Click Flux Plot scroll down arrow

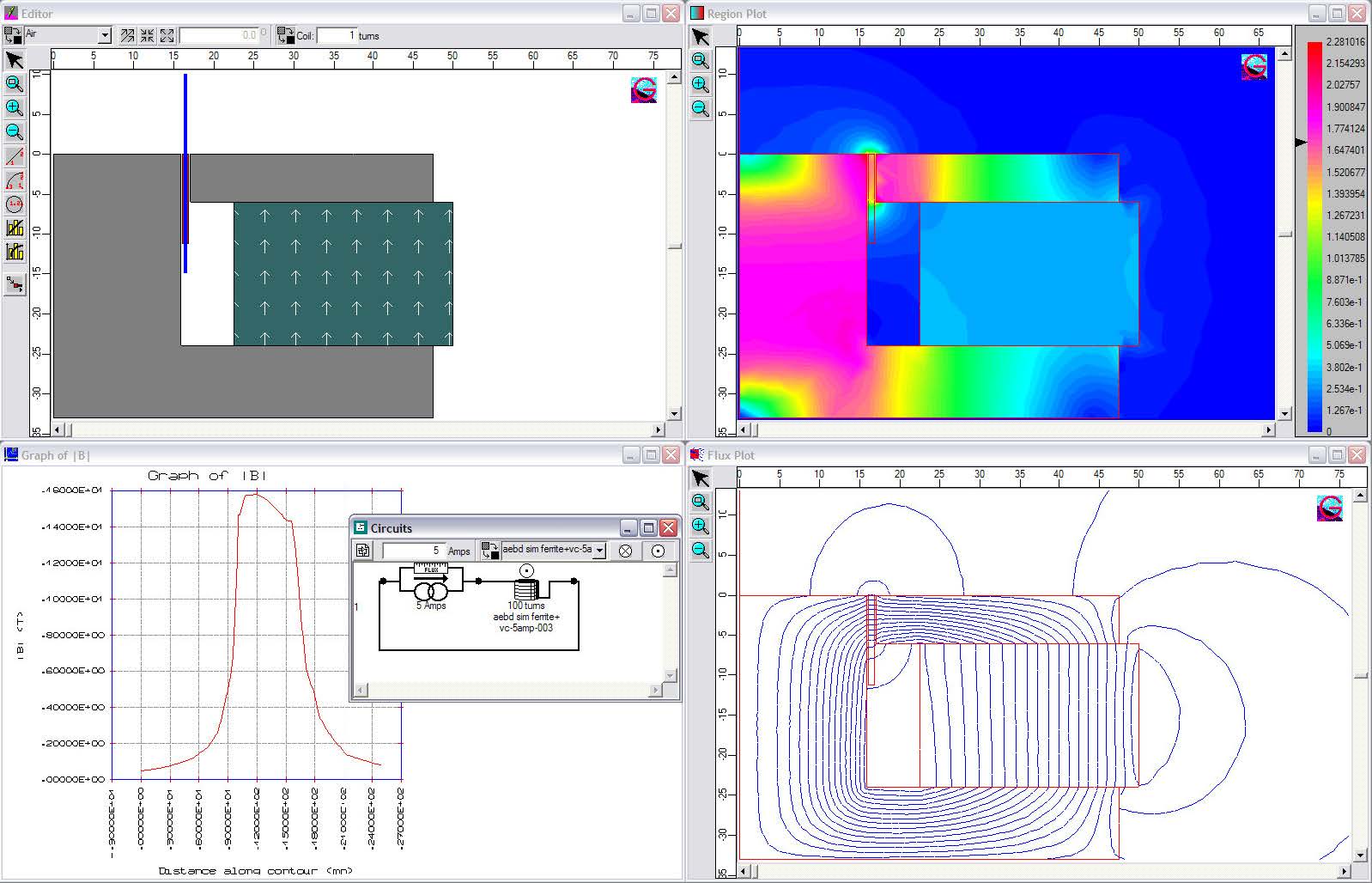[1360, 855]
